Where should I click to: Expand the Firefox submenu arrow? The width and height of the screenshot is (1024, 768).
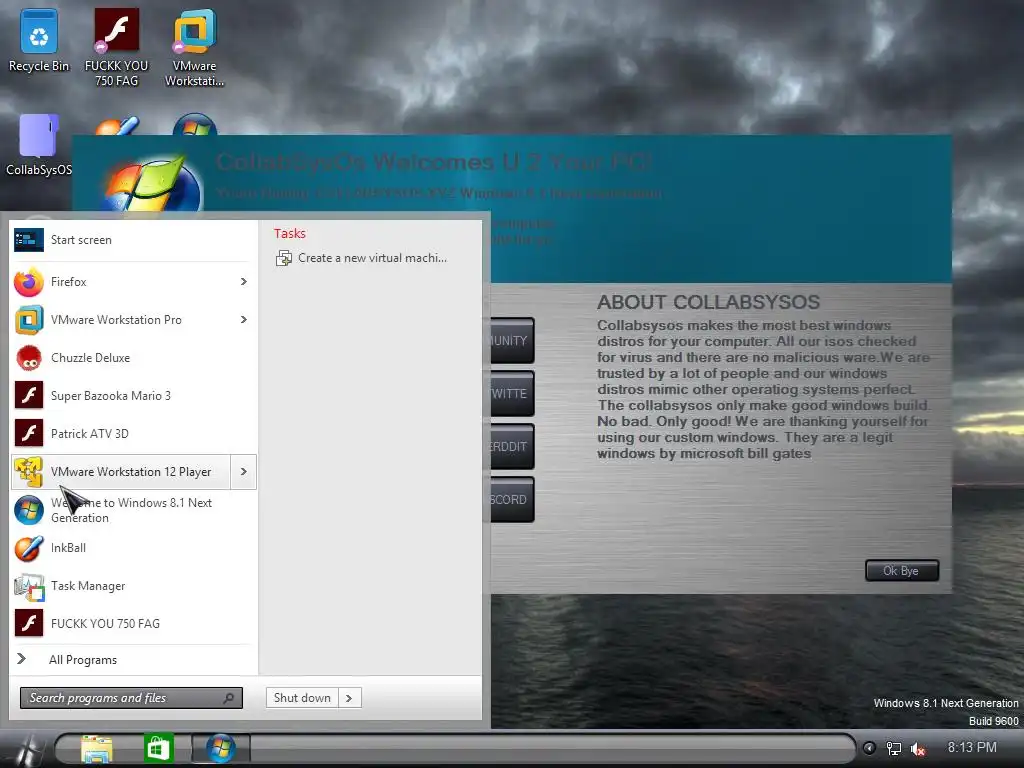pyautogui.click(x=244, y=281)
